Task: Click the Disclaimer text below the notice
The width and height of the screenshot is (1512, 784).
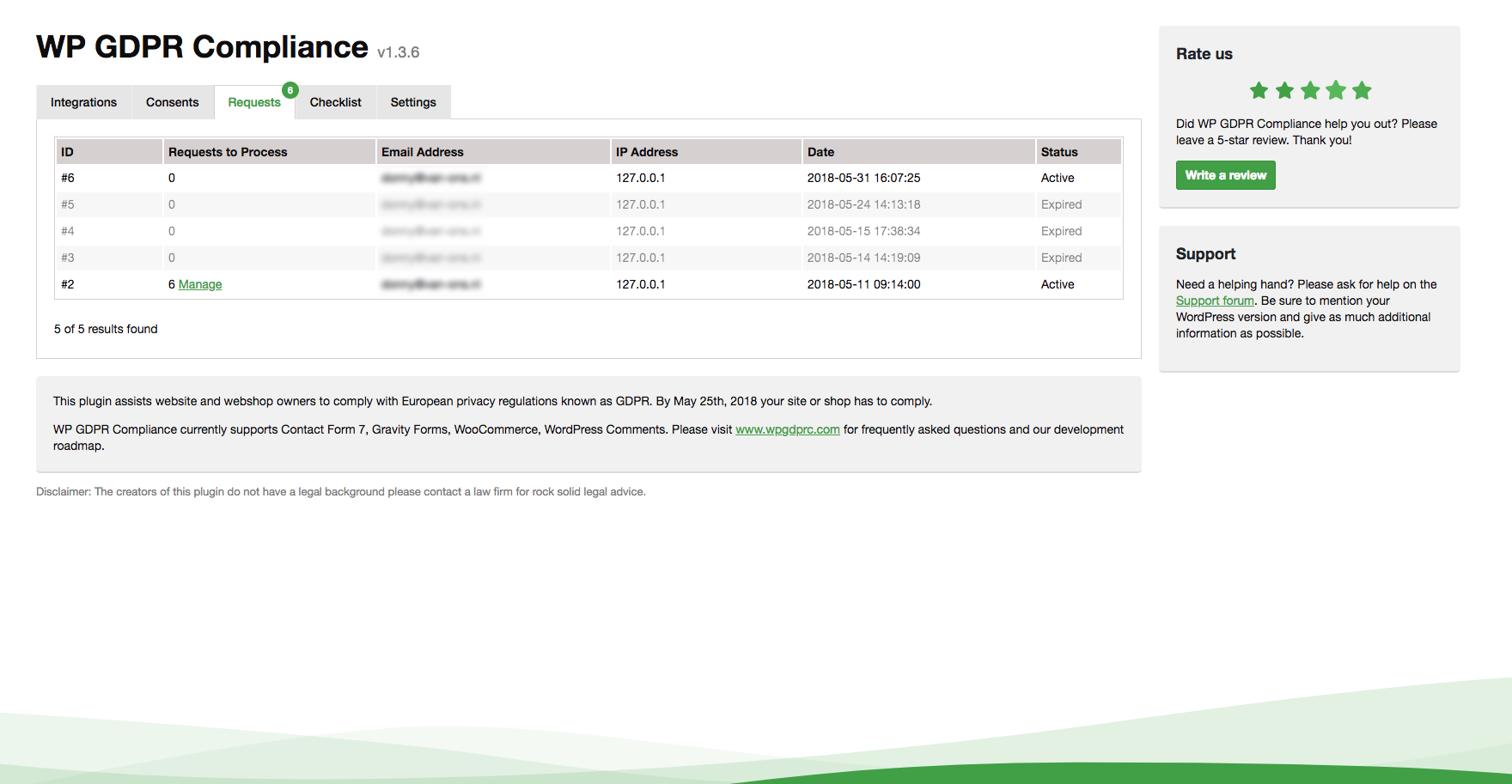Action: point(341,492)
